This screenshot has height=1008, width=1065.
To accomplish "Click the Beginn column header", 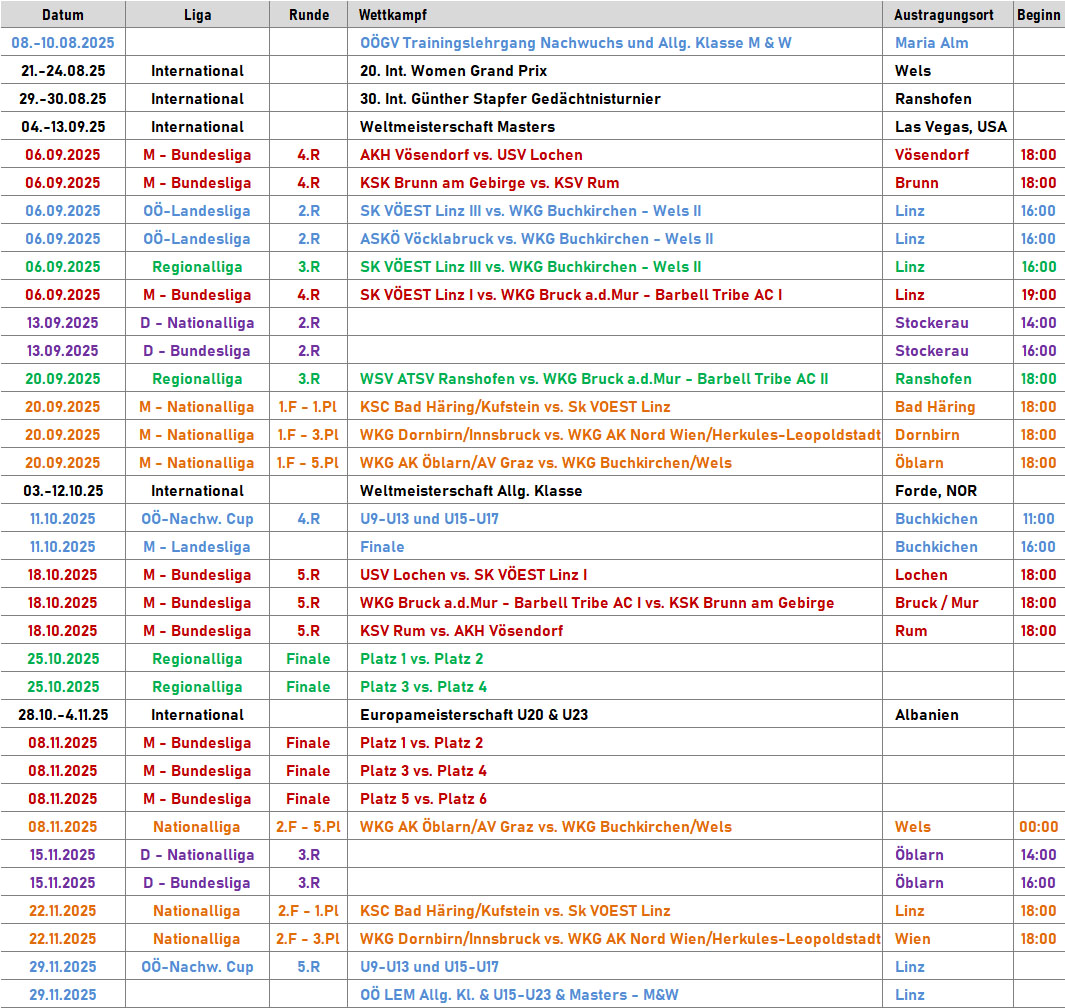I will 1039,14.
